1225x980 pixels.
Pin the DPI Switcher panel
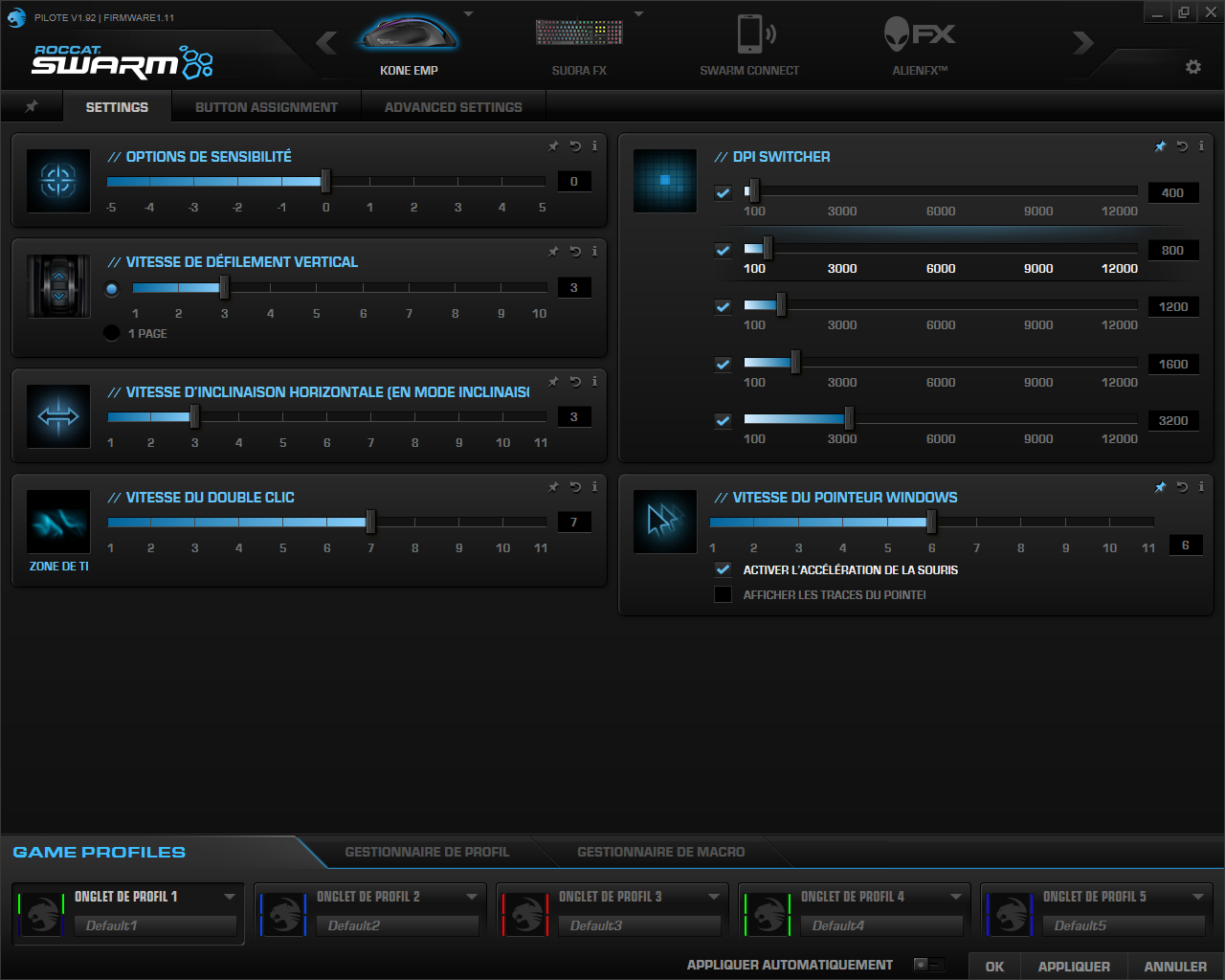(x=1160, y=146)
